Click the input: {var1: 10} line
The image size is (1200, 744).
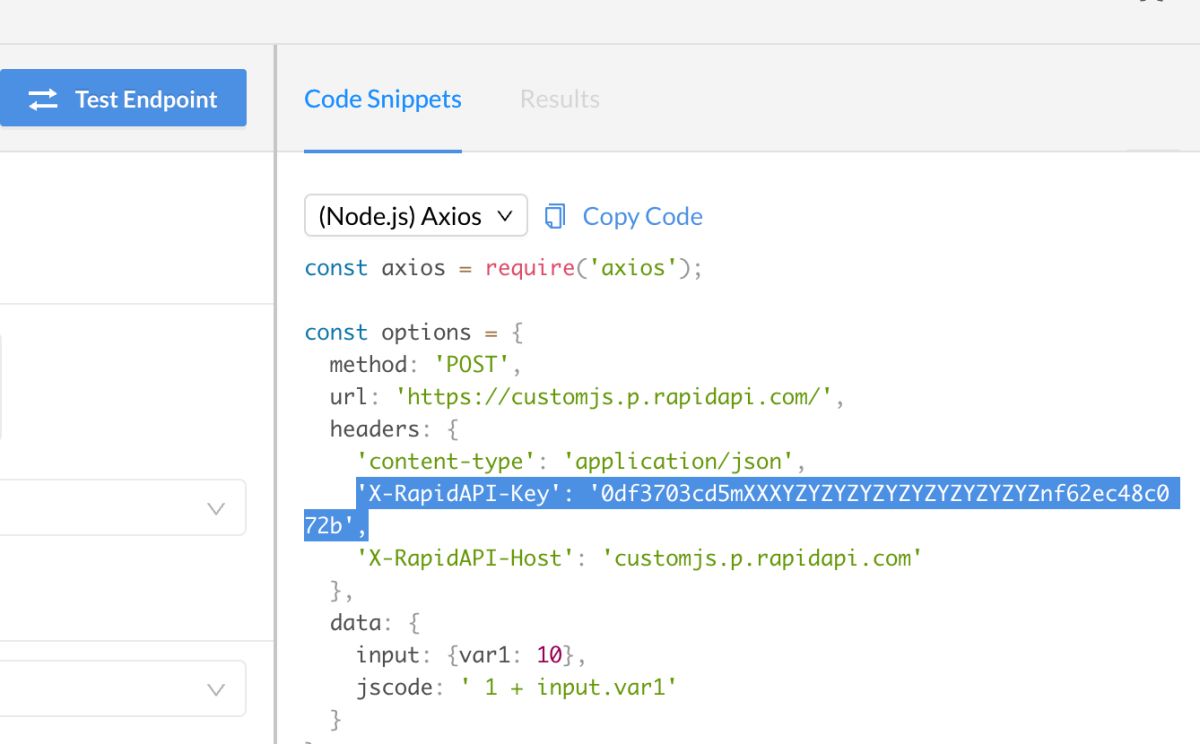pyautogui.click(x=469, y=655)
